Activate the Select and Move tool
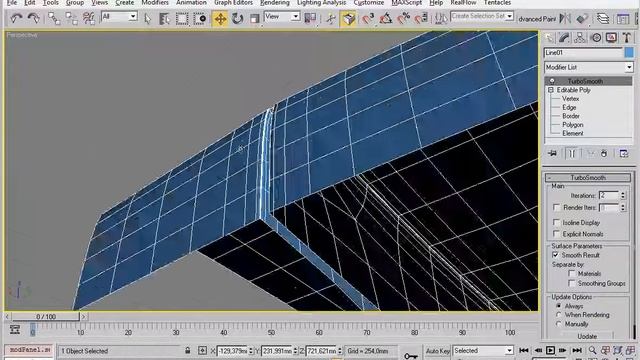The height and width of the screenshot is (360, 640). [x=220, y=18]
